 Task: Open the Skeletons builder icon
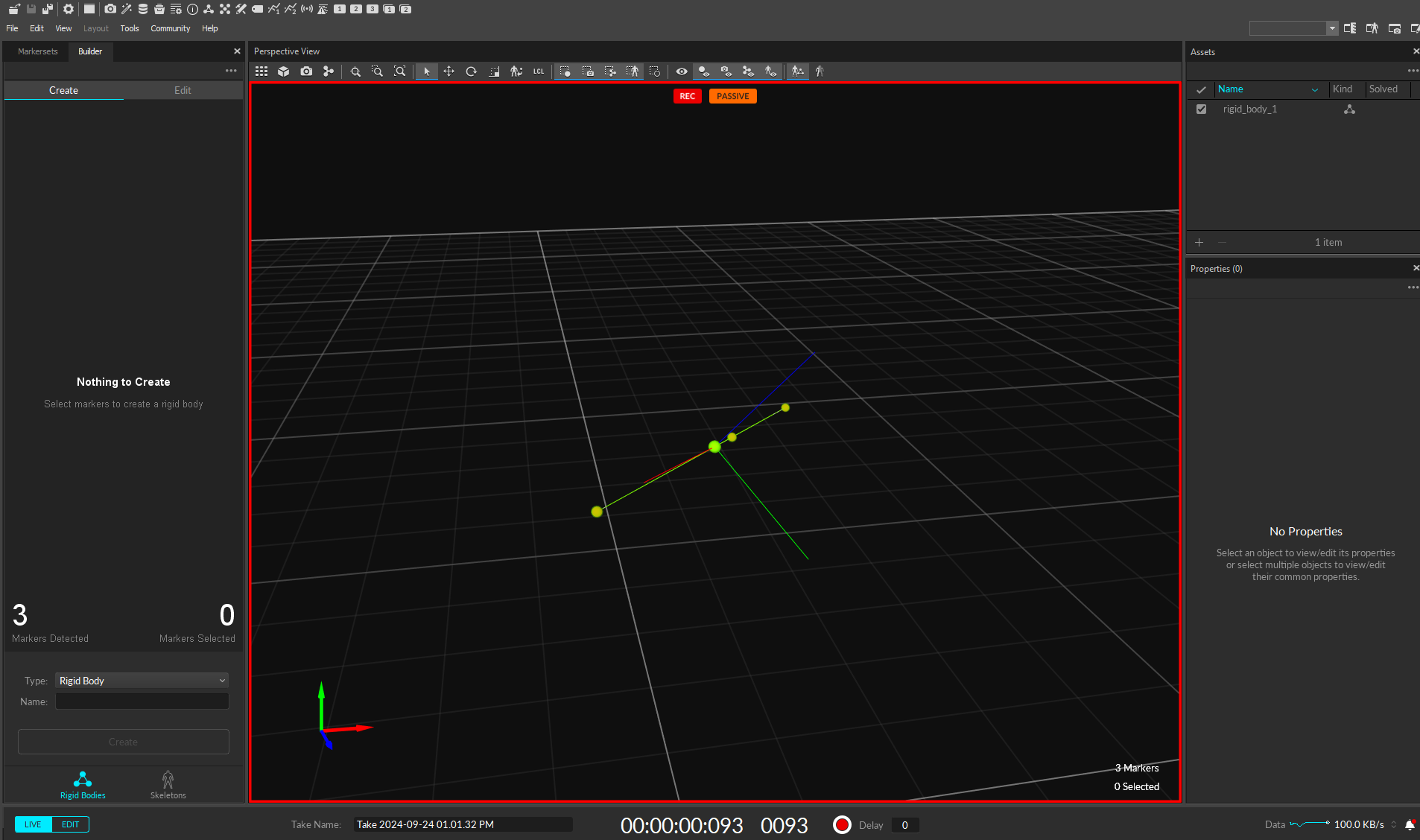(x=168, y=784)
